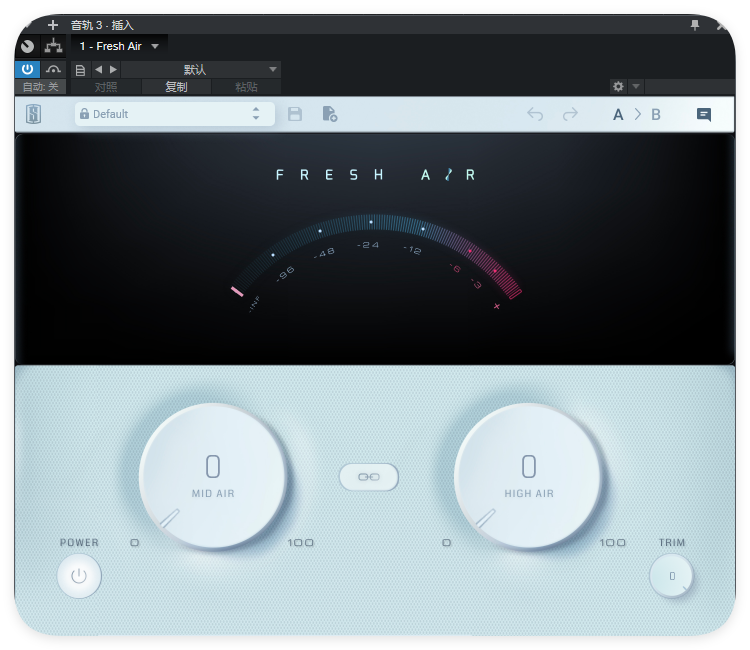750x650 pixels.
Task: Click the level meter arc
Action: coord(376,256)
